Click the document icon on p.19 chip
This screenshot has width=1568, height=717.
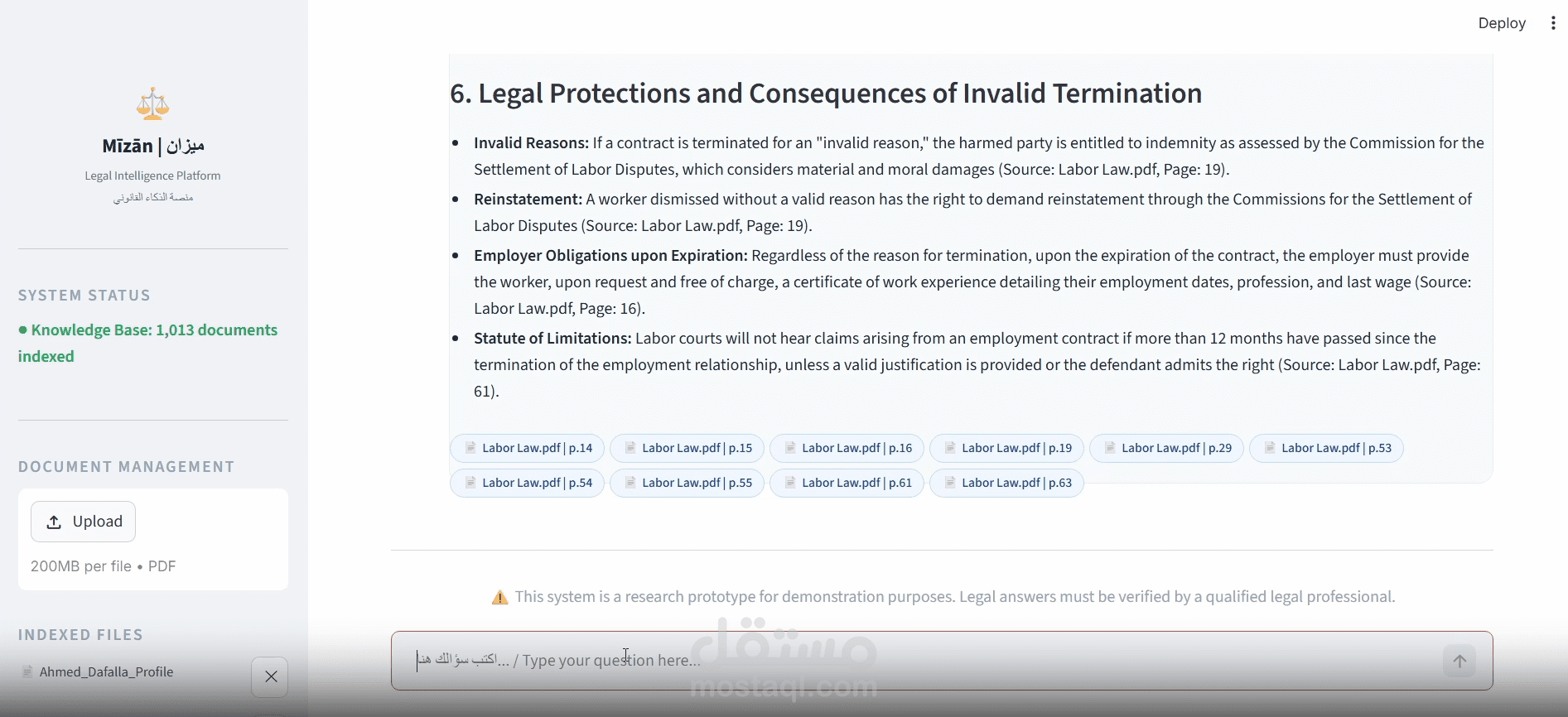950,448
